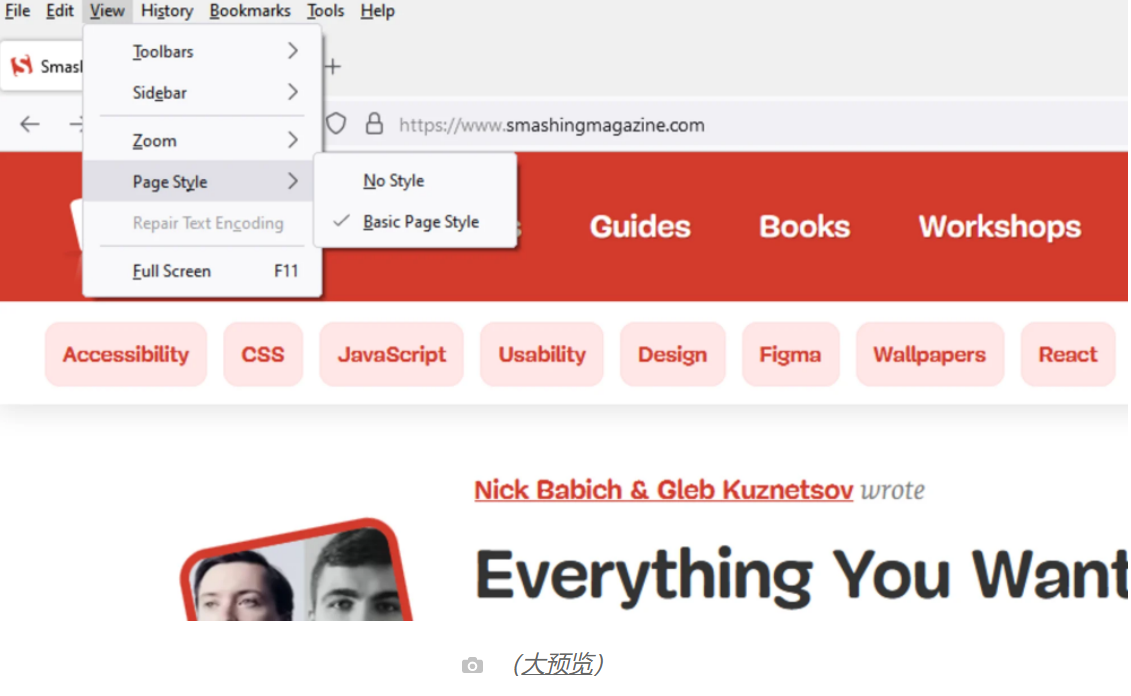Go to the Books section
Viewport: 1131px width, 696px height.
click(804, 226)
